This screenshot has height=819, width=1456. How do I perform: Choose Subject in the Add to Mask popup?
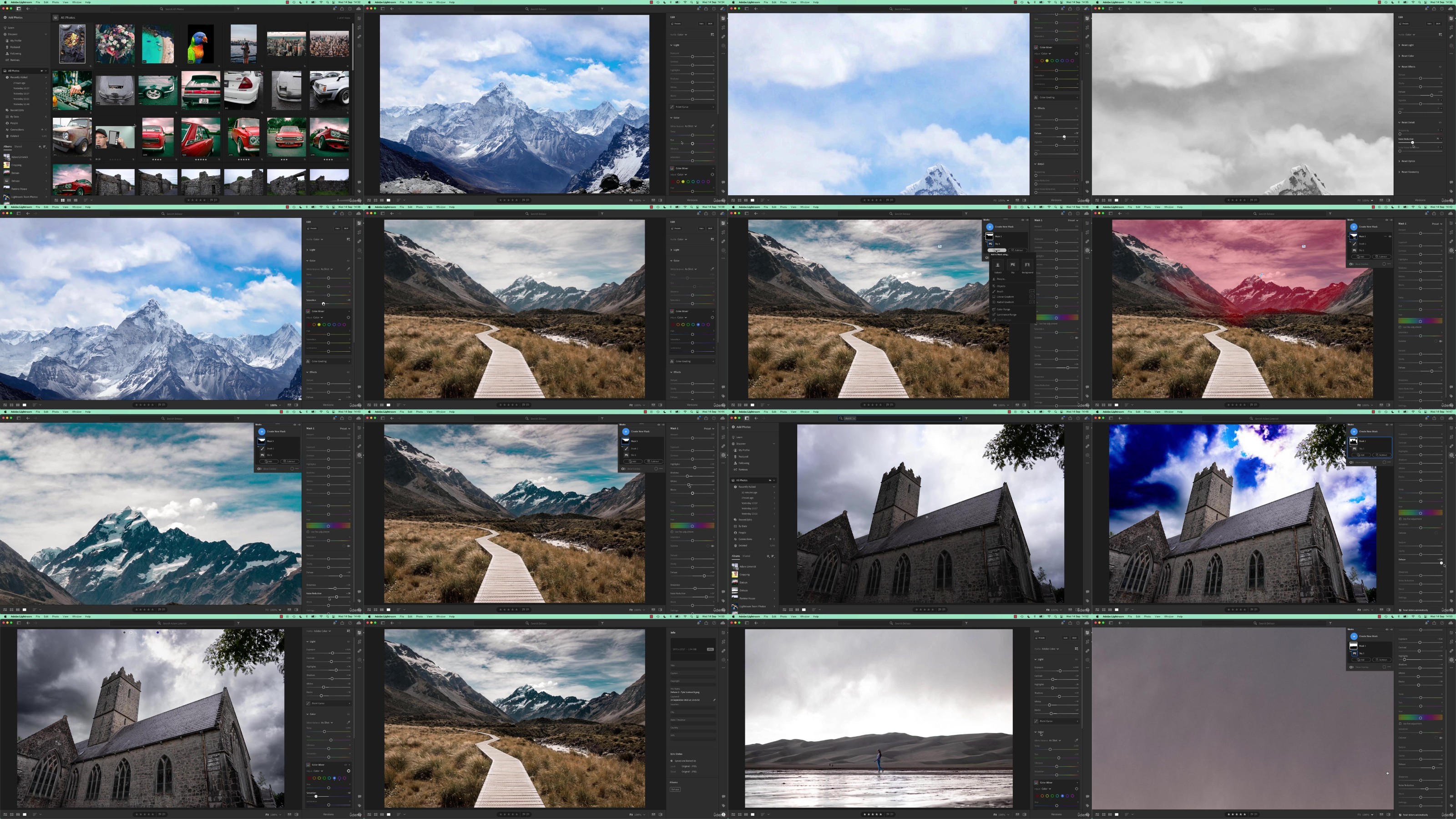pos(998,267)
